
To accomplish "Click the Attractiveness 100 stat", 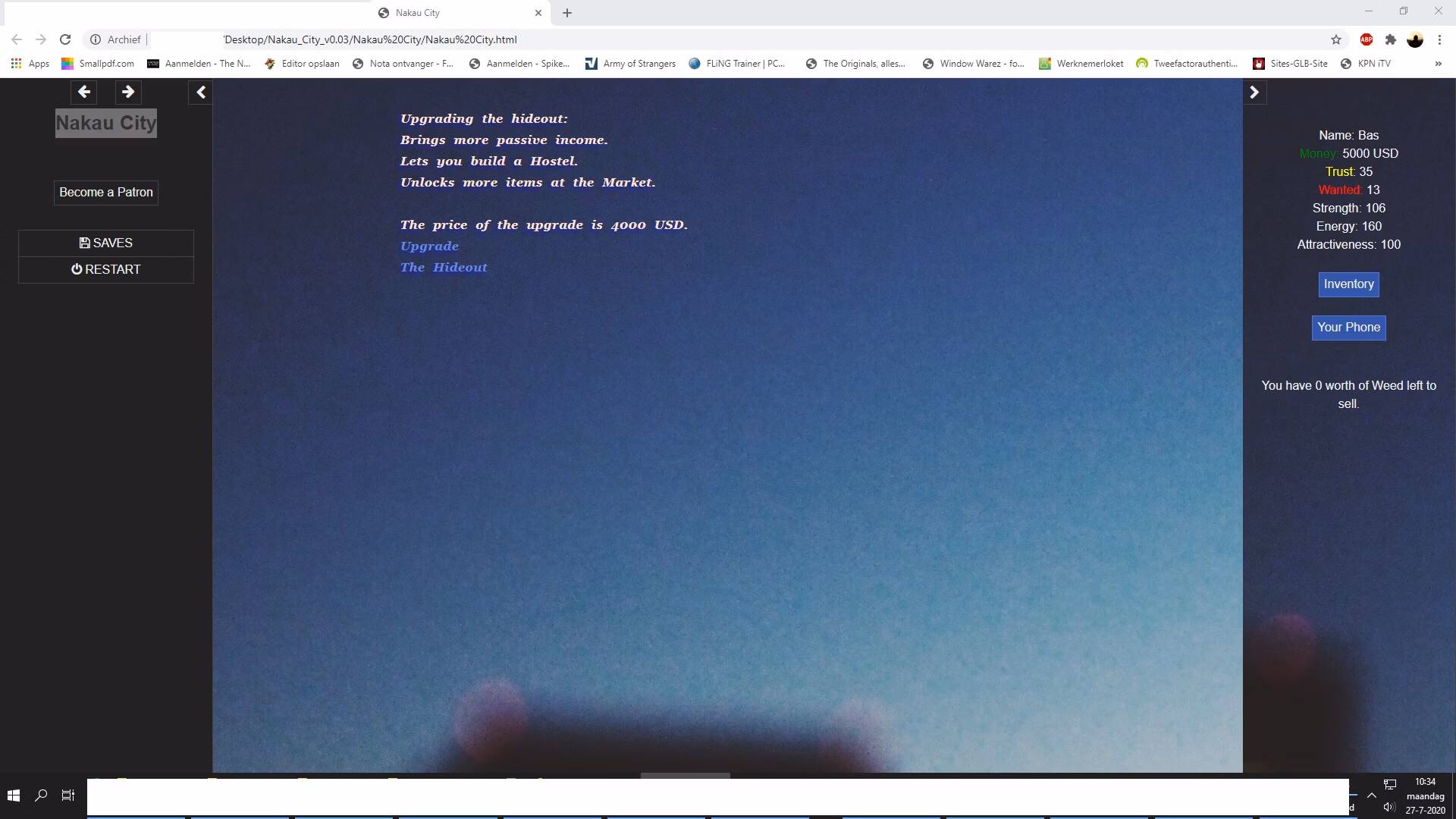I will [1348, 244].
